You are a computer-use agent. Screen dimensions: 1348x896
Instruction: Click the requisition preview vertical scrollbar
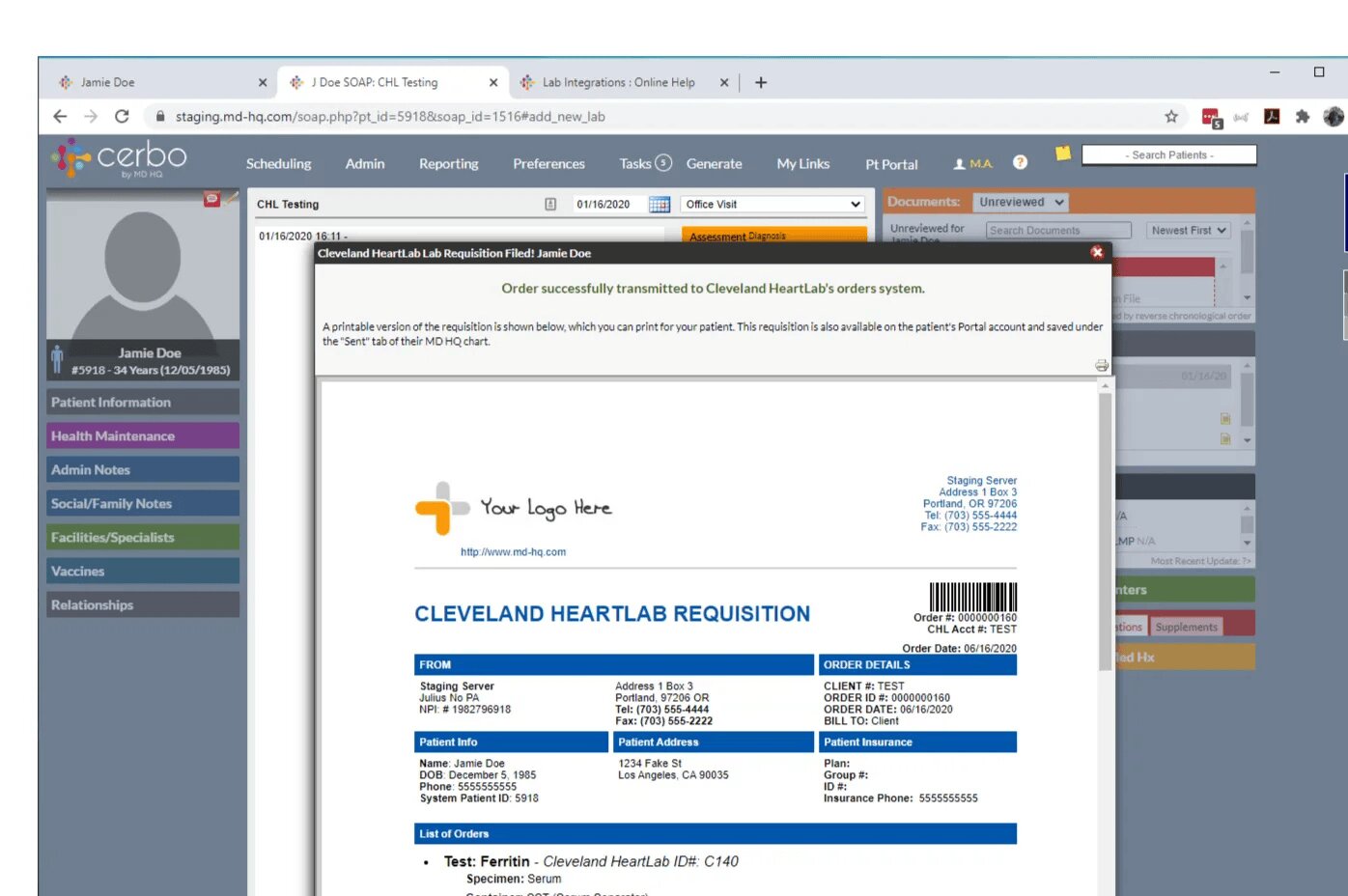click(1105, 531)
